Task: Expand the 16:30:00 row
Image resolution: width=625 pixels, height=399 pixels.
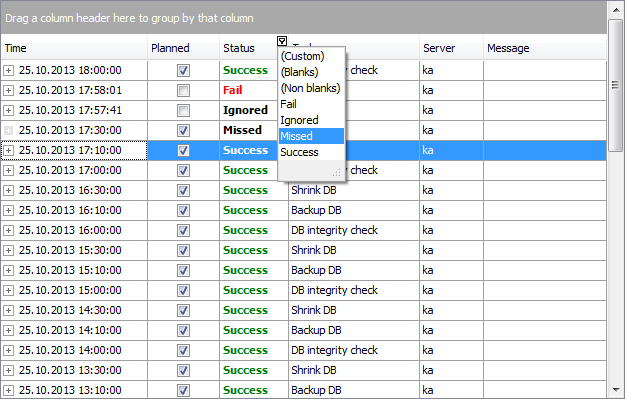Action: tap(8, 191)
